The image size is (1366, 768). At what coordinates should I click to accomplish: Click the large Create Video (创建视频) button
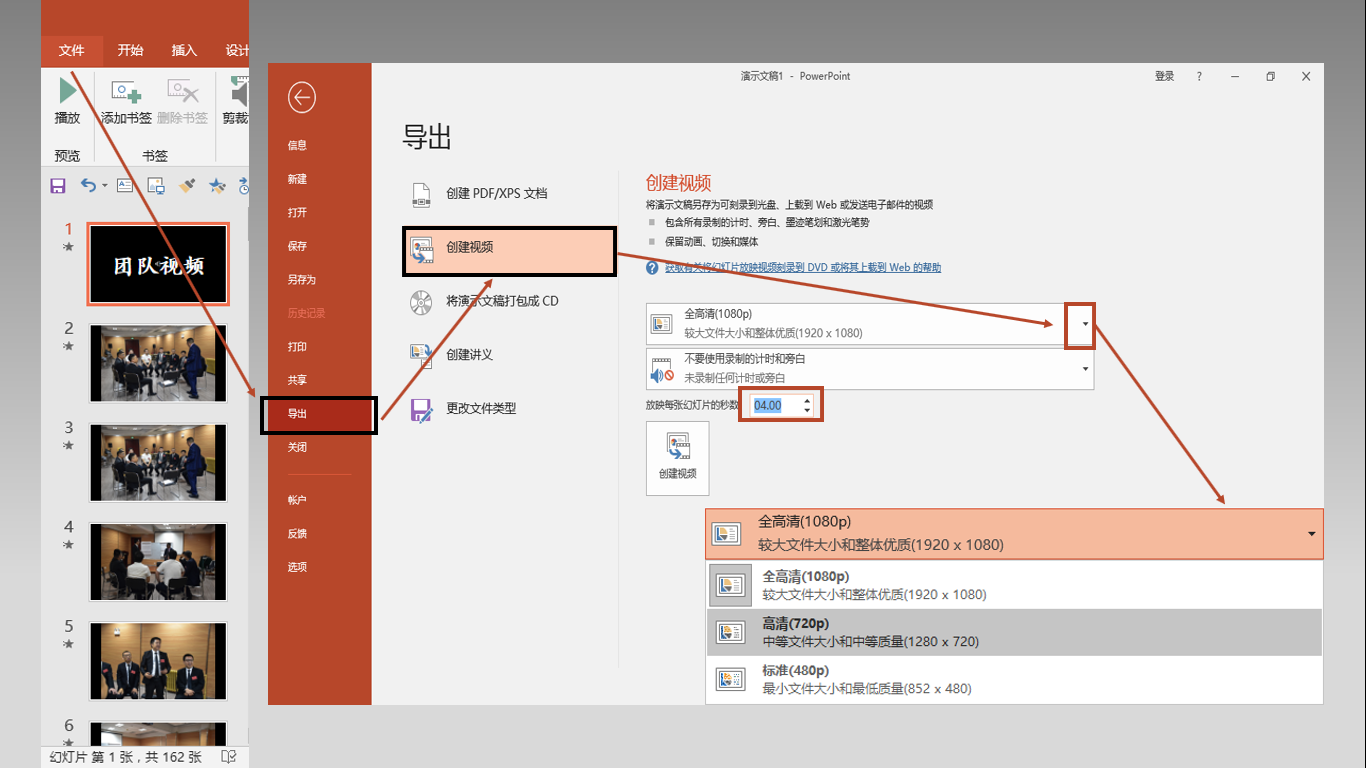[x=677, y=458]
